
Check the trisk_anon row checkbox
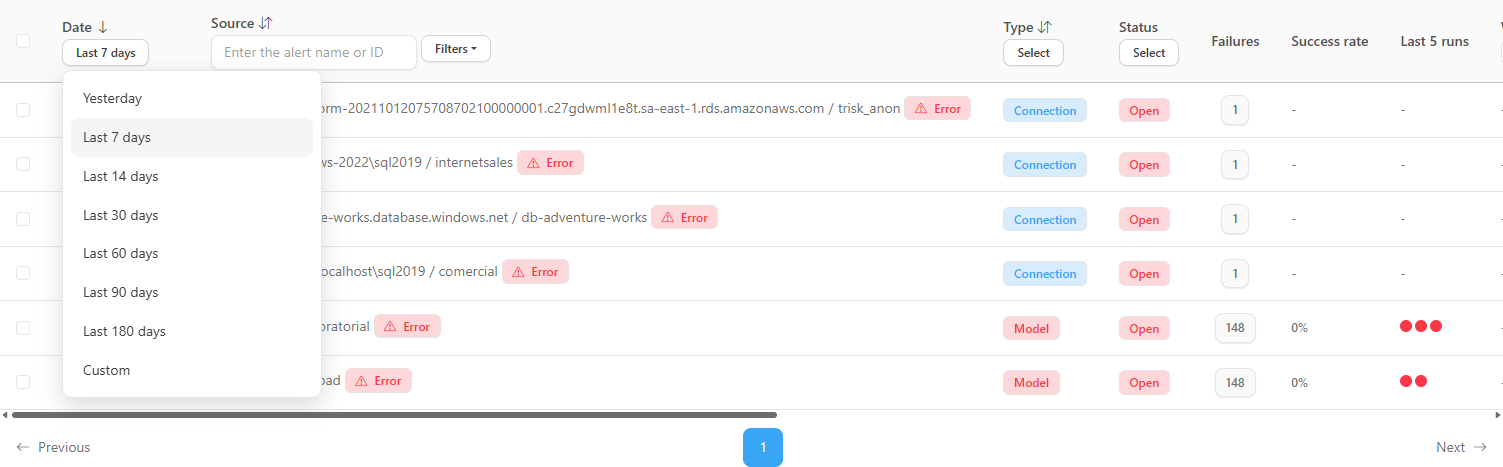[x=23, y=110]
